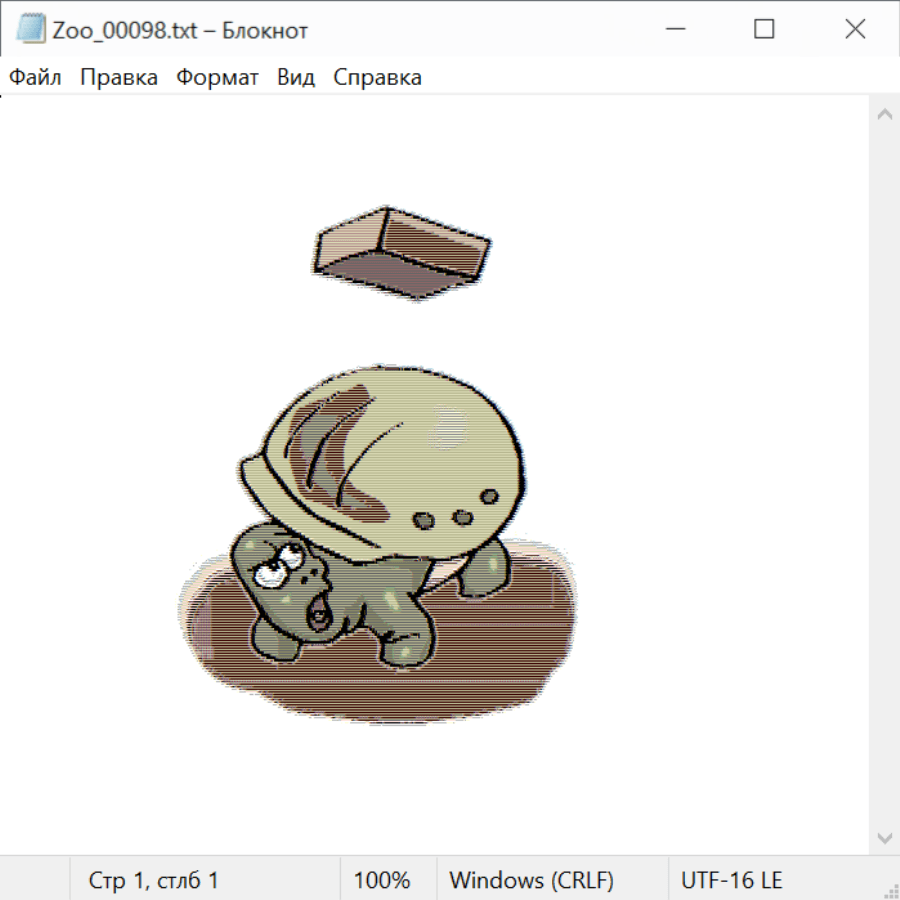Click the Windows (CRLF) status field
Viewport: 900px width, 900px height.
[531, 880]
